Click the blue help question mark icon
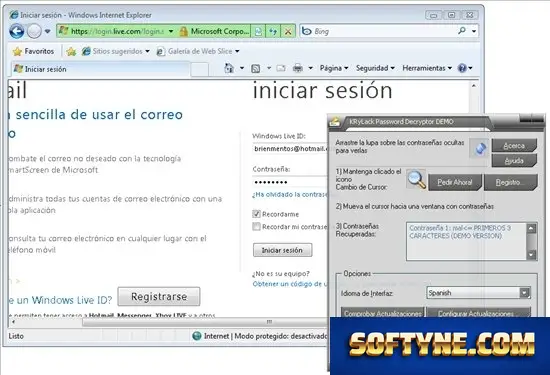Viewport: 550px width, 375px height. 462,68
